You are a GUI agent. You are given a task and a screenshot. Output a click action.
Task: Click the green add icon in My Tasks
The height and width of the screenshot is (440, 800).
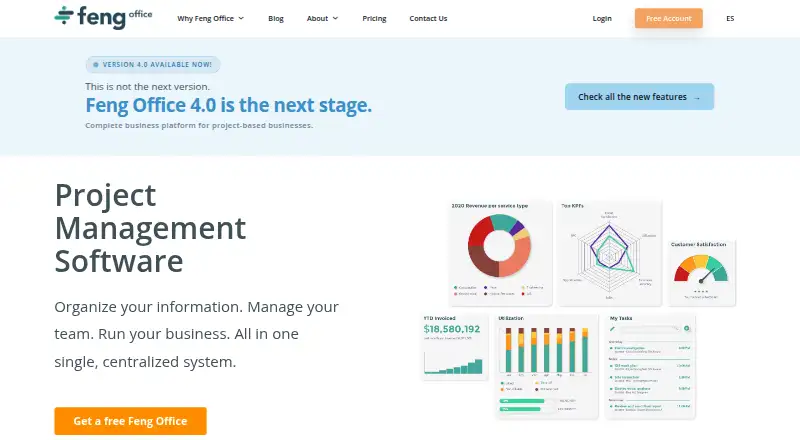coord(687,329)
